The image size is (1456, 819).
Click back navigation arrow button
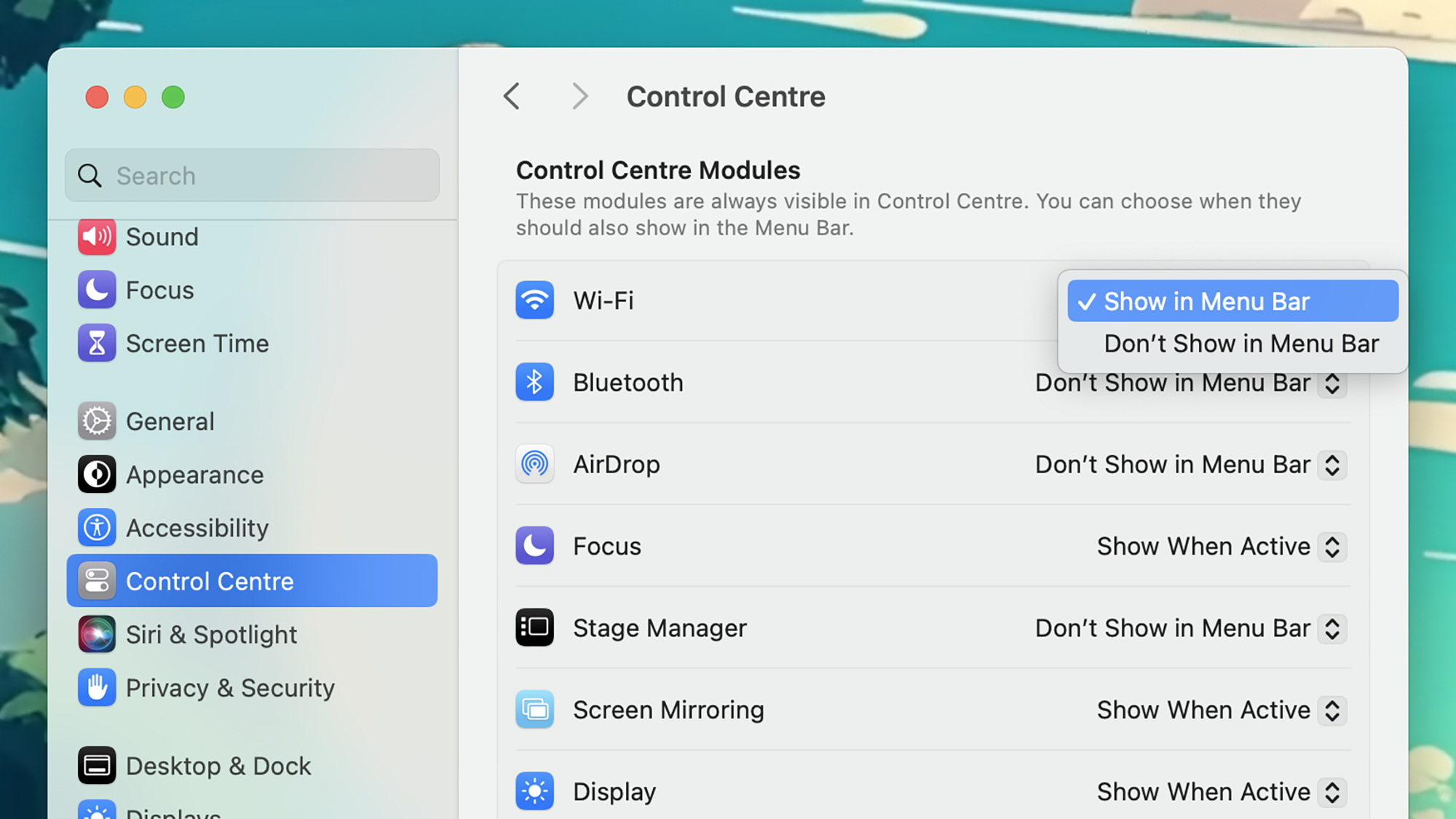coord(511,96)
